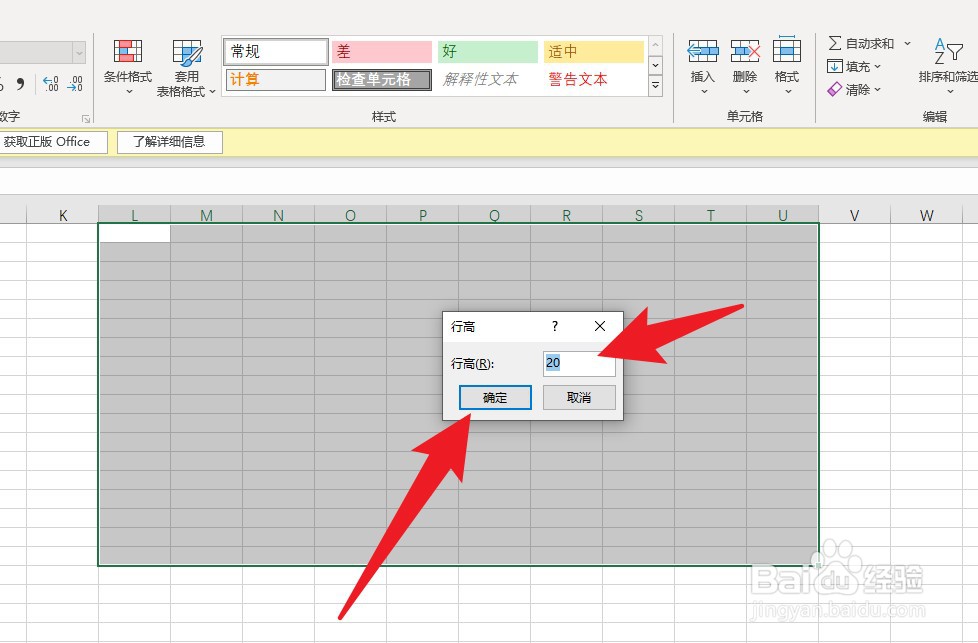978x643 pixels.
Task: Click the Insert cells icon
Action: click(x=702, y=51)
